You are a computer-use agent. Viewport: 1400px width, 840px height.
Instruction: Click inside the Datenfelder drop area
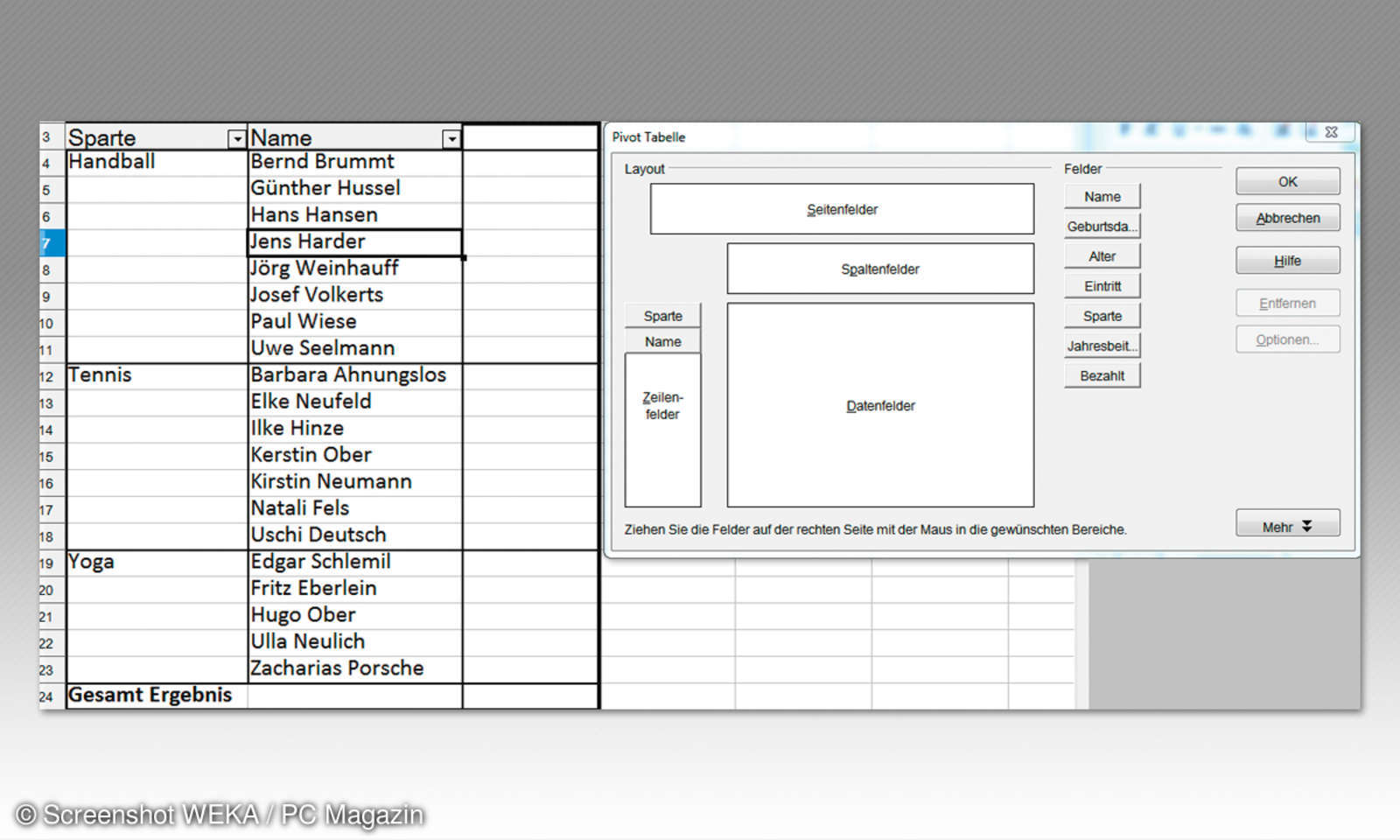pos(879,405)
